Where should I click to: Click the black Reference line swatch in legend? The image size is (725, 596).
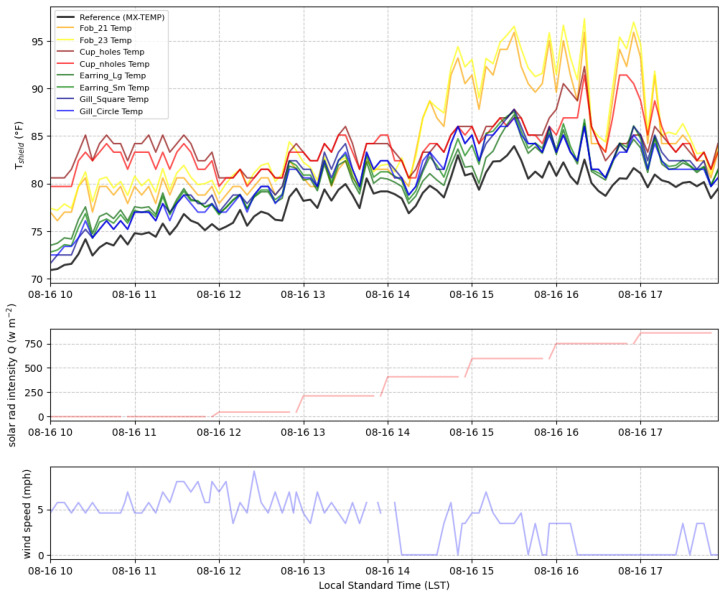point(66,17)
